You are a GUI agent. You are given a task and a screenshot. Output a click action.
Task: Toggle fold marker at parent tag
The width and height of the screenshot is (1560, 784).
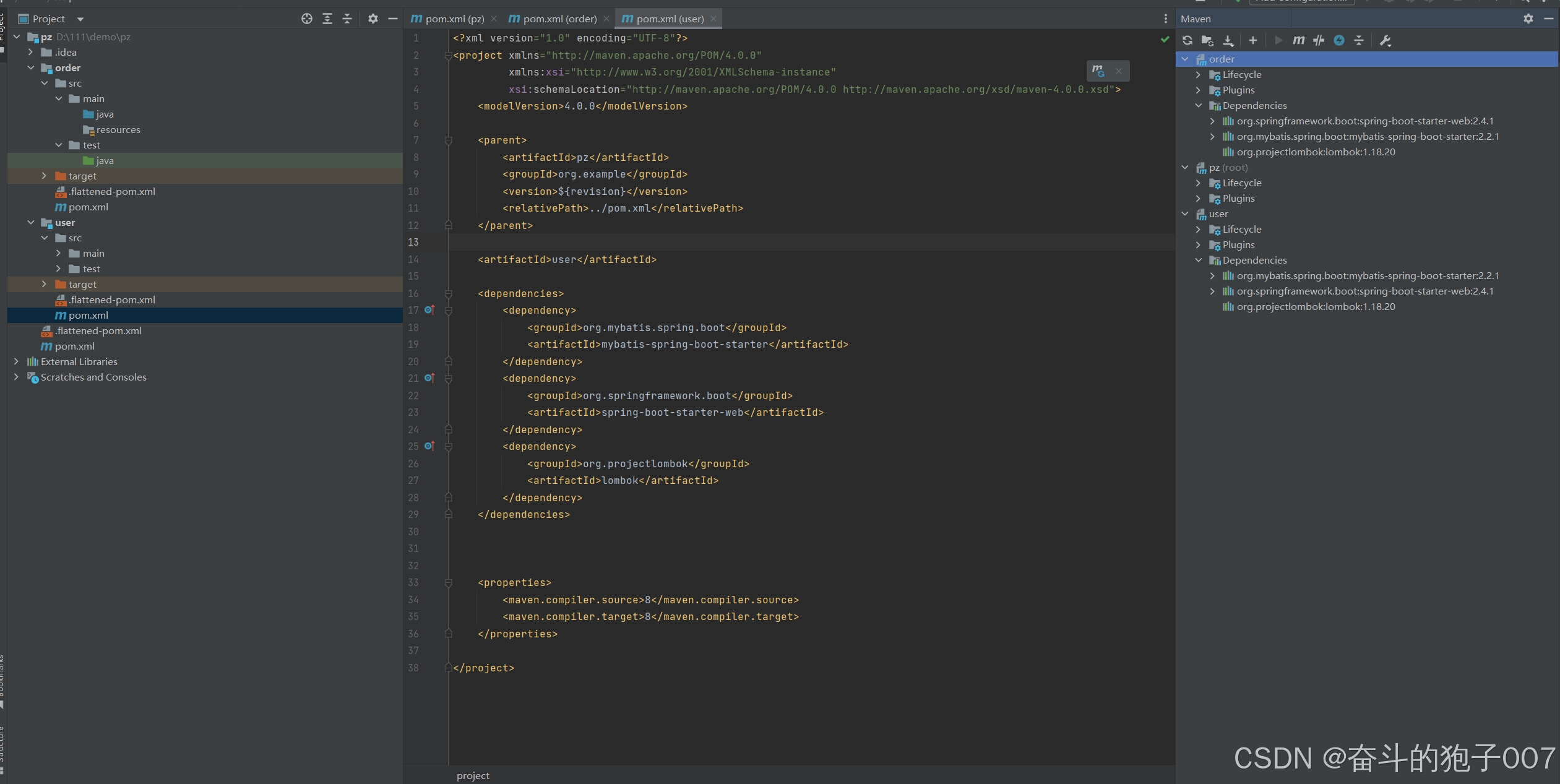tap(449, 140)
